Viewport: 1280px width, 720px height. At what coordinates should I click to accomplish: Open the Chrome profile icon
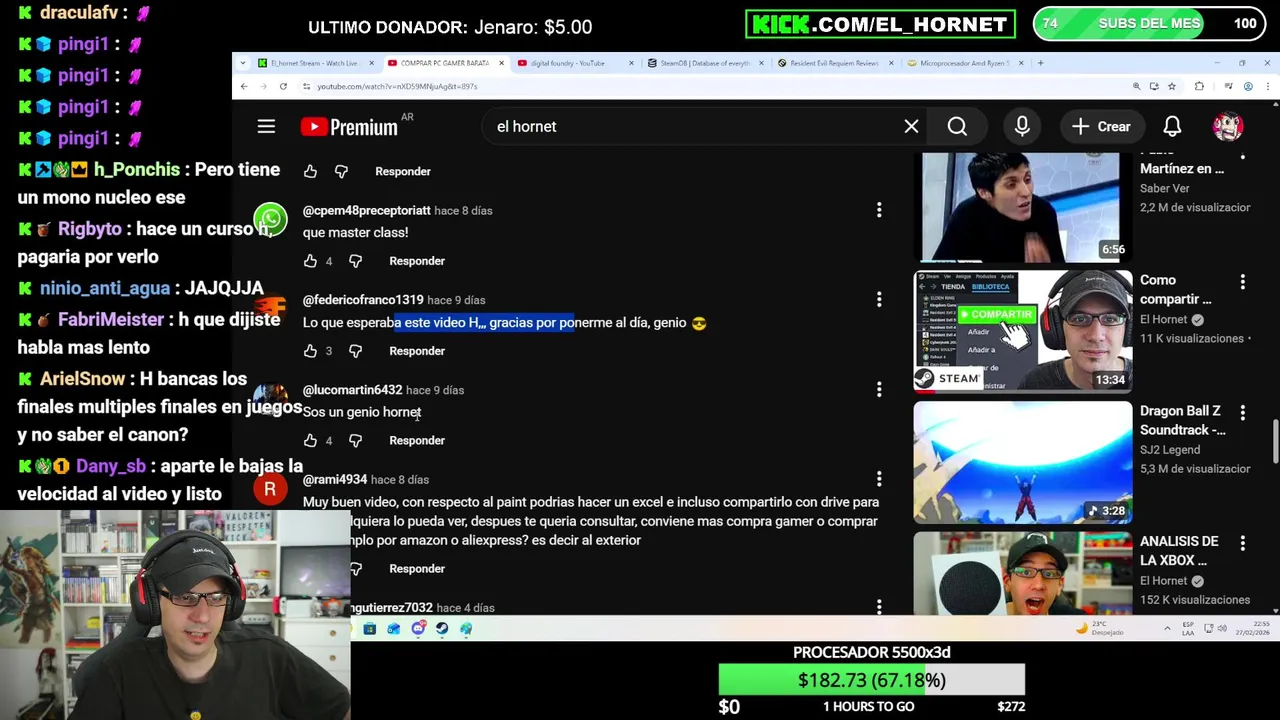[x=1248, y=86]
